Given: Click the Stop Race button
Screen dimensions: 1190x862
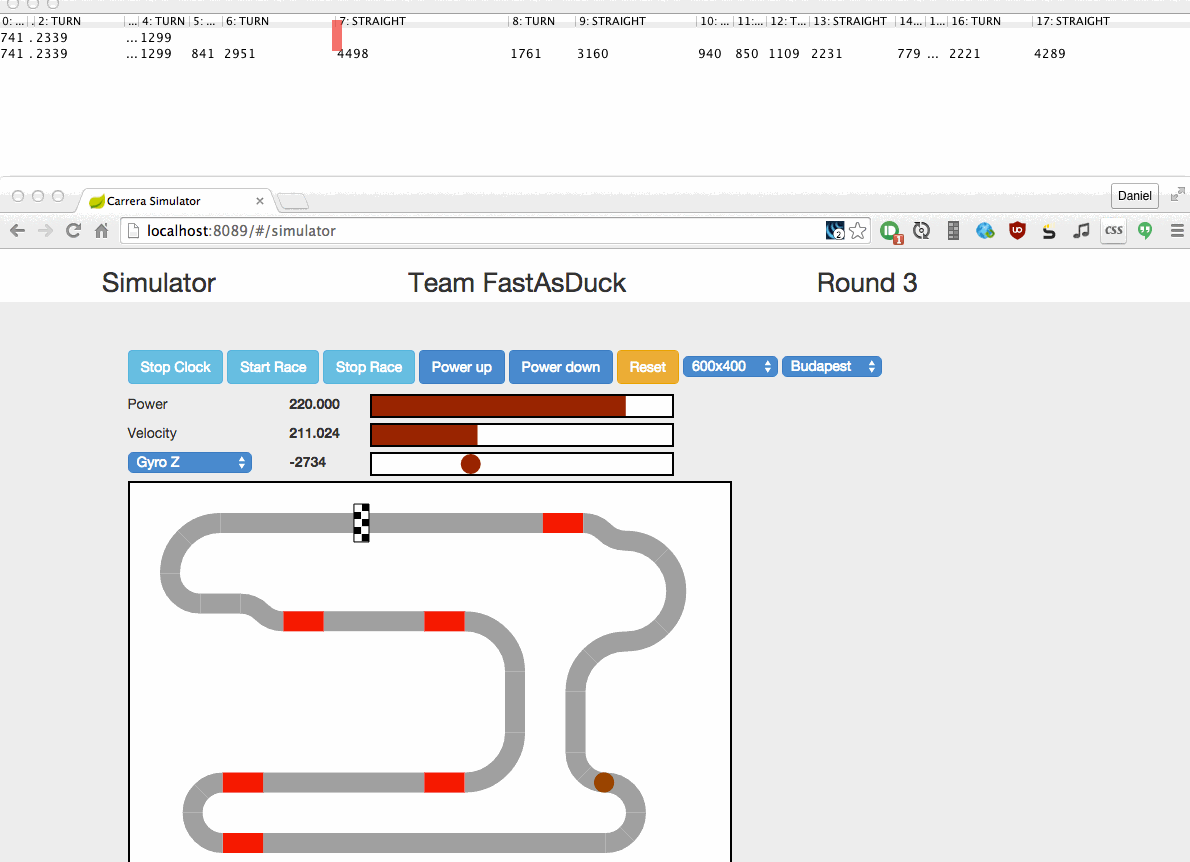Looking at the screenshot, I should point(369,367).
